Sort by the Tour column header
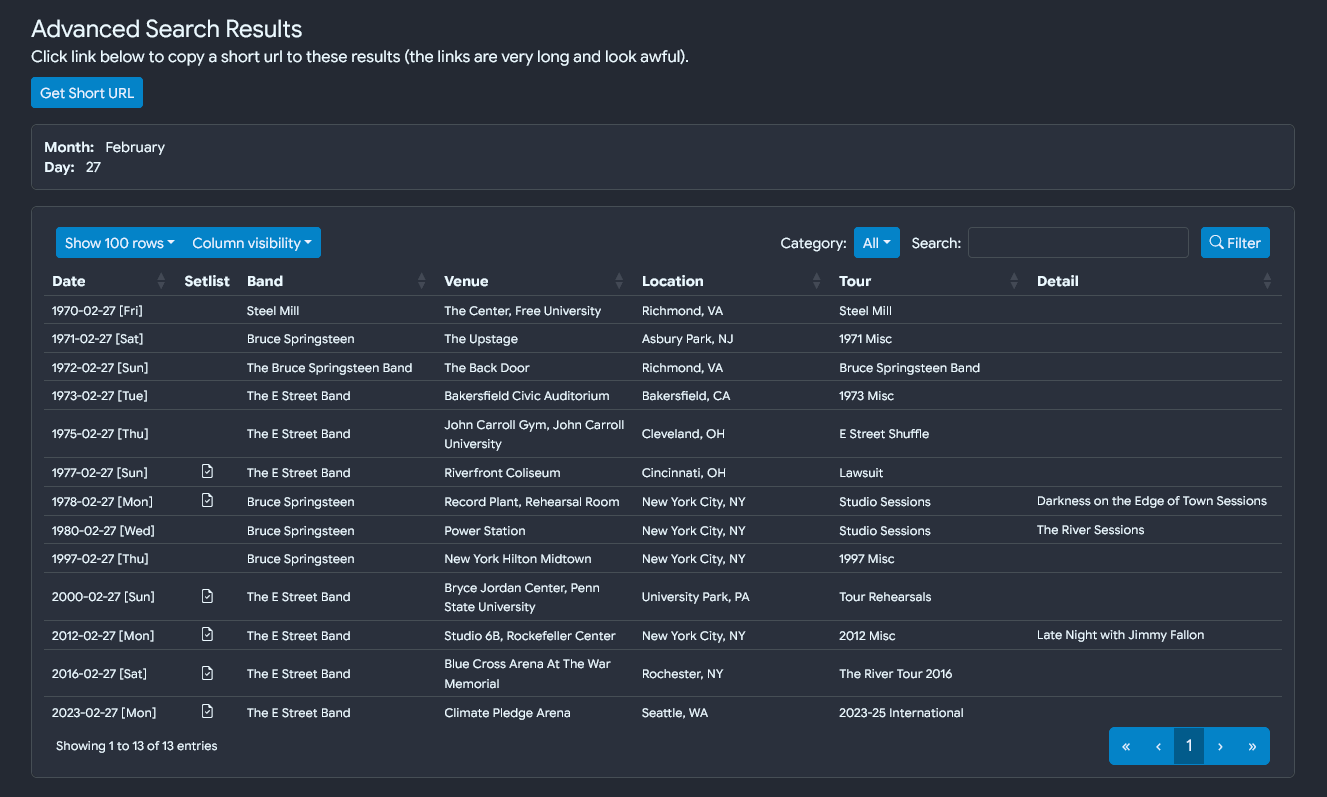The image size is (1327, 797). pyautogui.click(x=855, y=281)
